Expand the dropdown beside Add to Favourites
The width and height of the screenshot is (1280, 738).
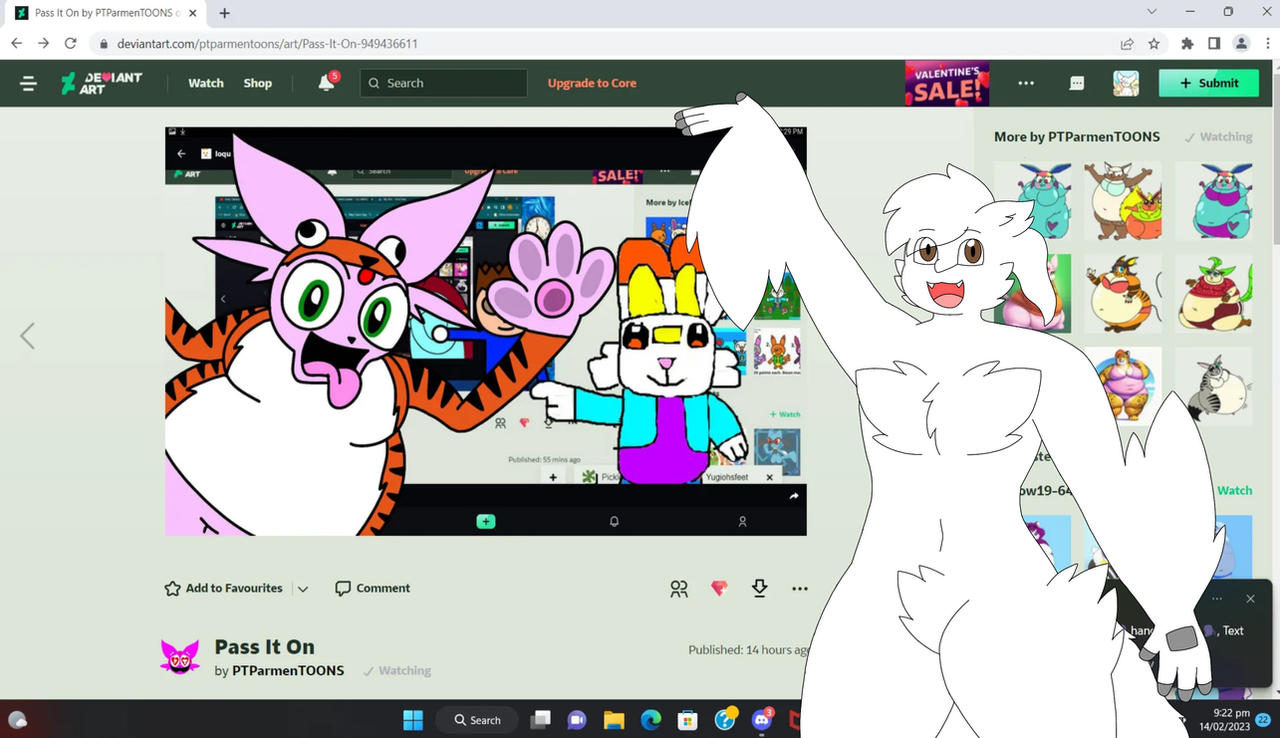tap(303, 589)
